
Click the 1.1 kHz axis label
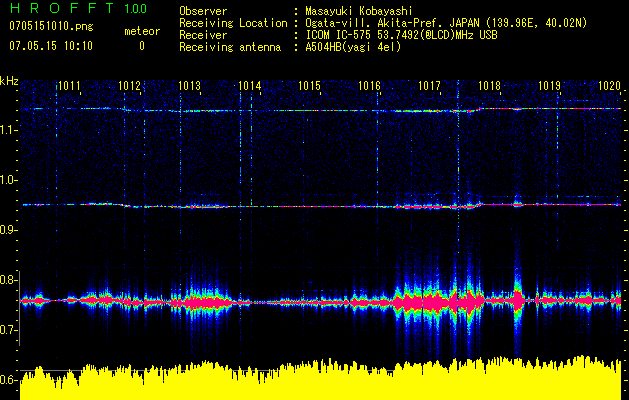coord(9,129)
